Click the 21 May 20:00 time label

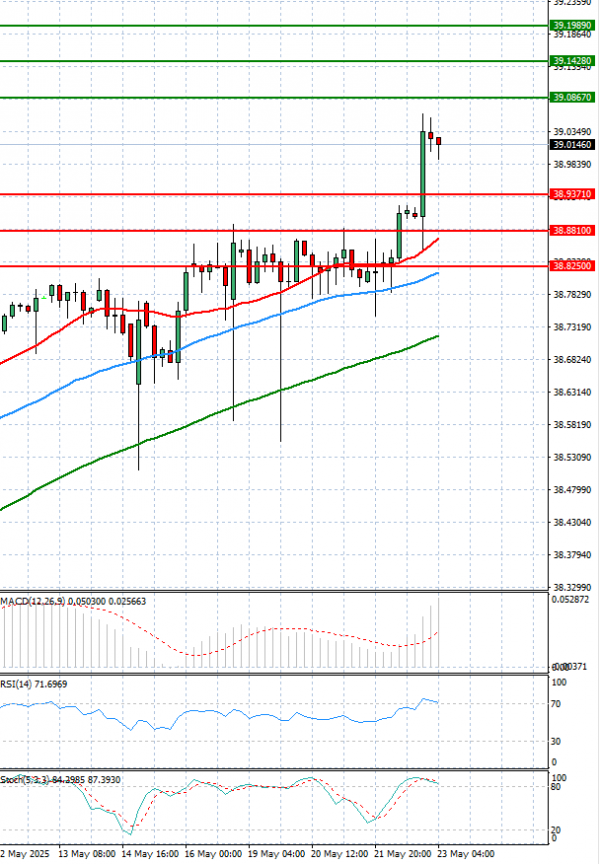coord(403,854)
